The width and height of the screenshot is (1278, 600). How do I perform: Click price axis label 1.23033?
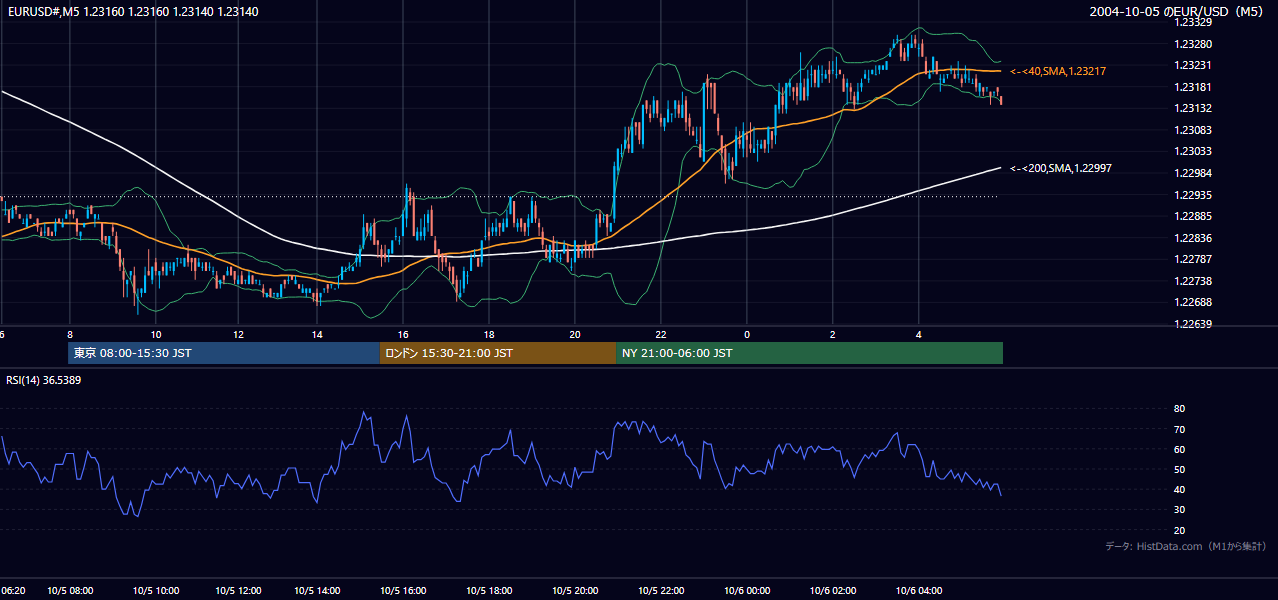[1192, 151]
